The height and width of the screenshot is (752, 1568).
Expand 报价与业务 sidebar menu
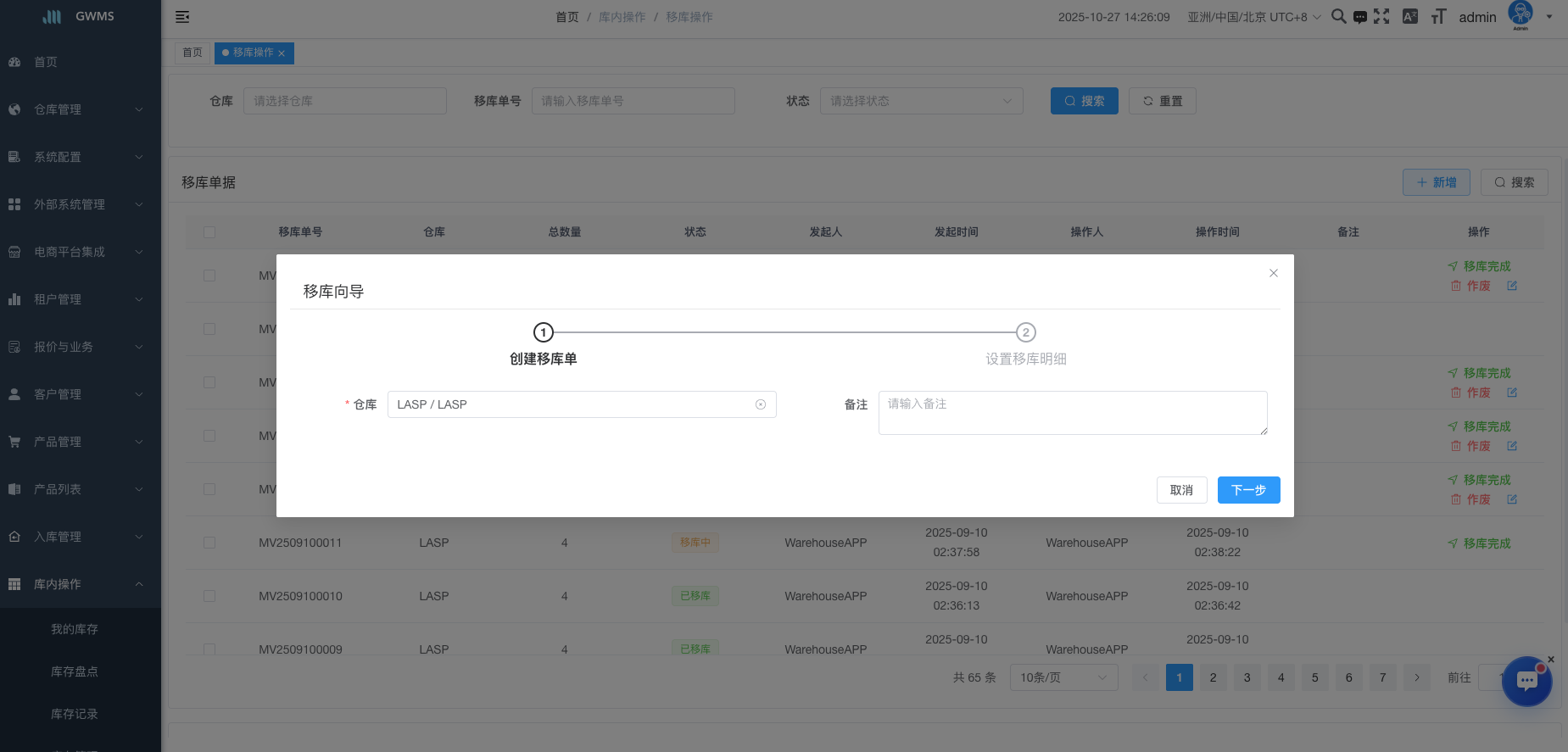tap(81, 347)
